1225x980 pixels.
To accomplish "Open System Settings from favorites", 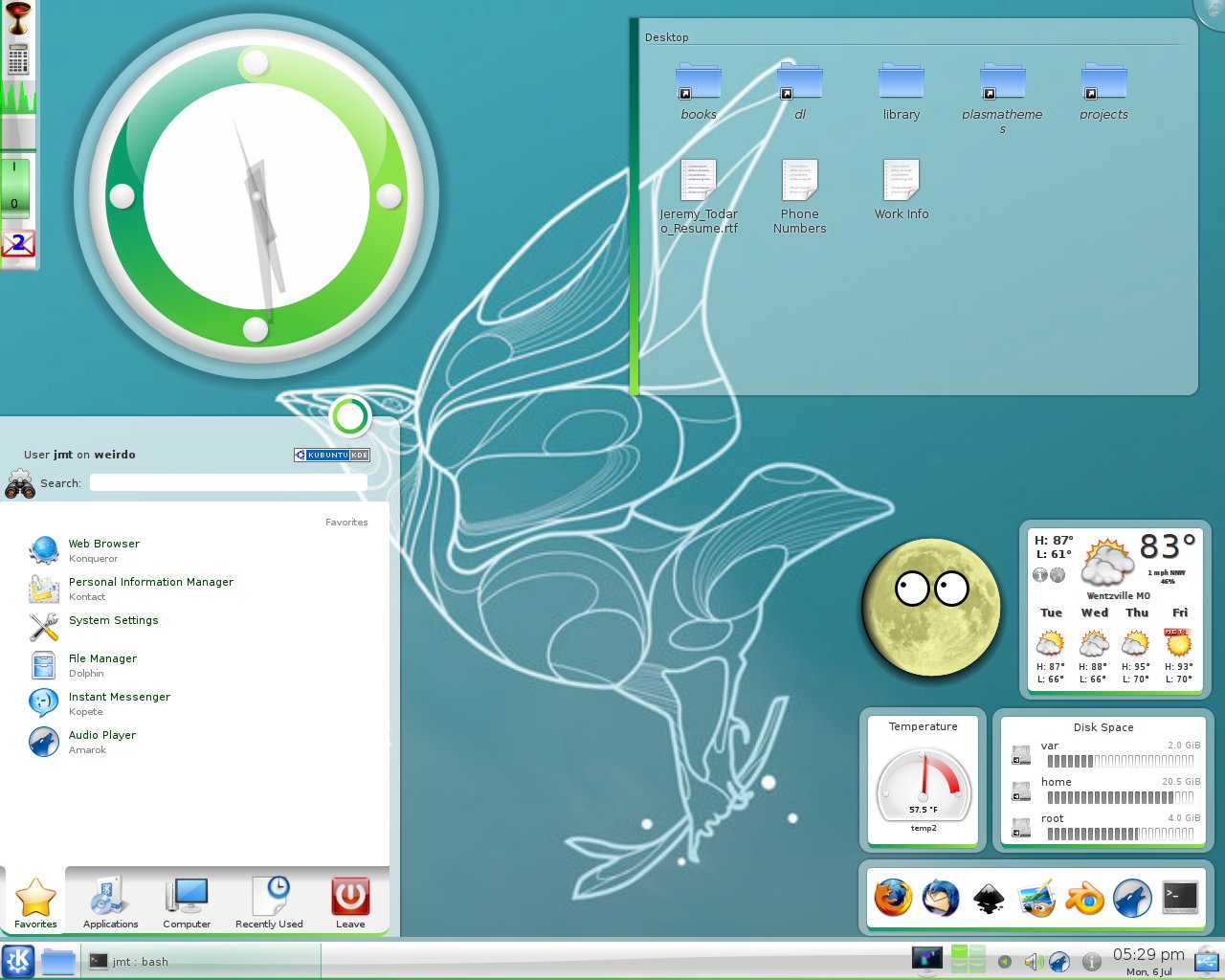I will point(196,627).
